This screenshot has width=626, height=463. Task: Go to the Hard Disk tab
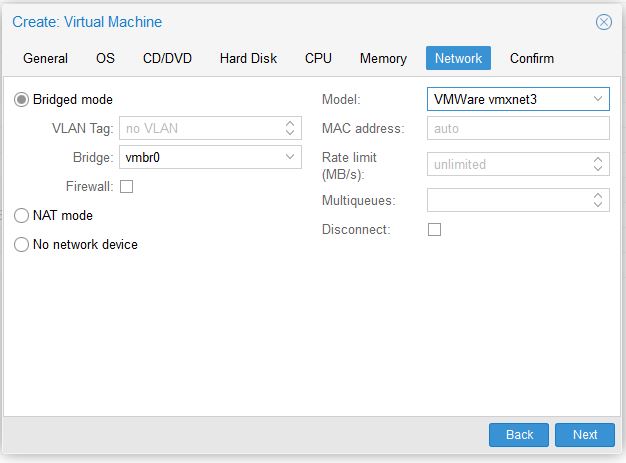tap(248, 58)
